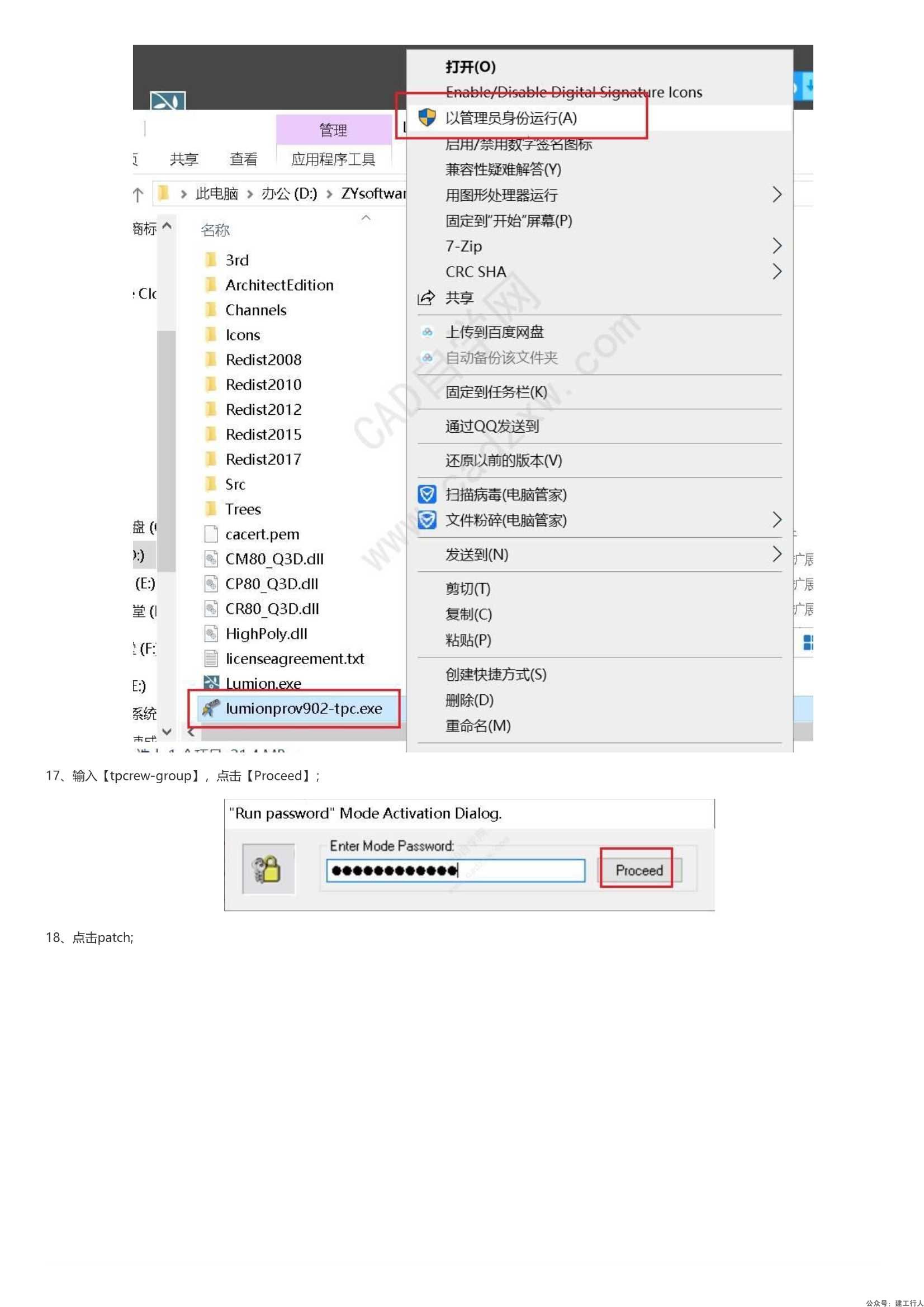Select the cacert.pem file
This screenshot has width=924, height=1307.
coord(262,534)
